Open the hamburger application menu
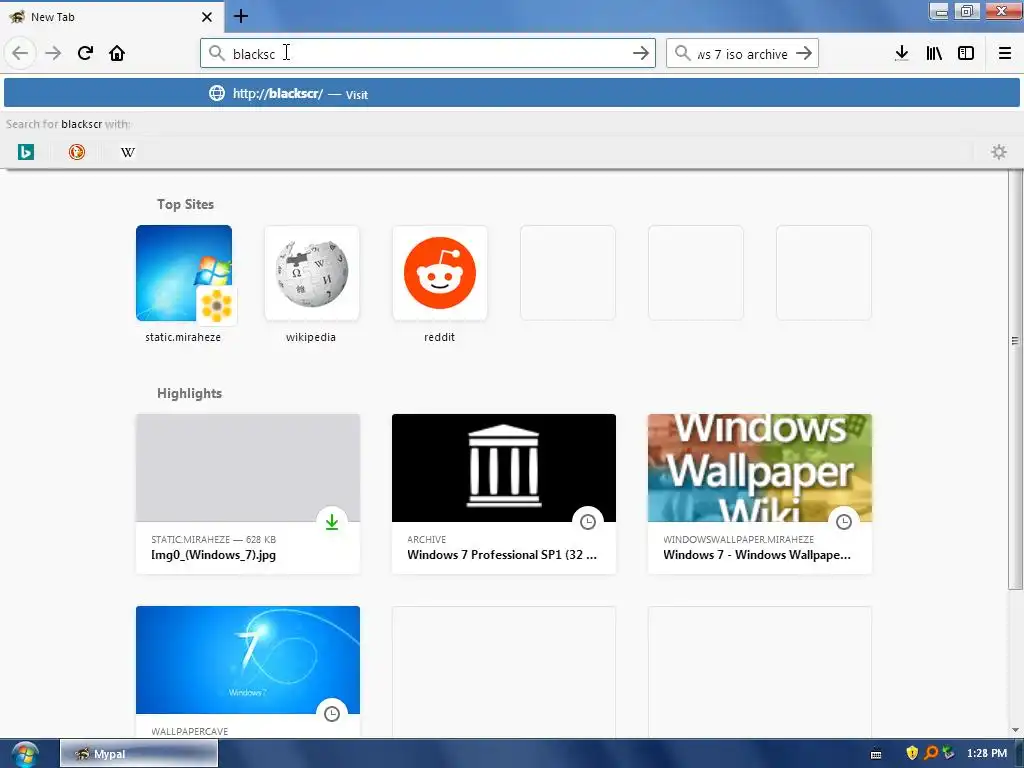This screenshot has height=768, width=1024. point(1005,53)
